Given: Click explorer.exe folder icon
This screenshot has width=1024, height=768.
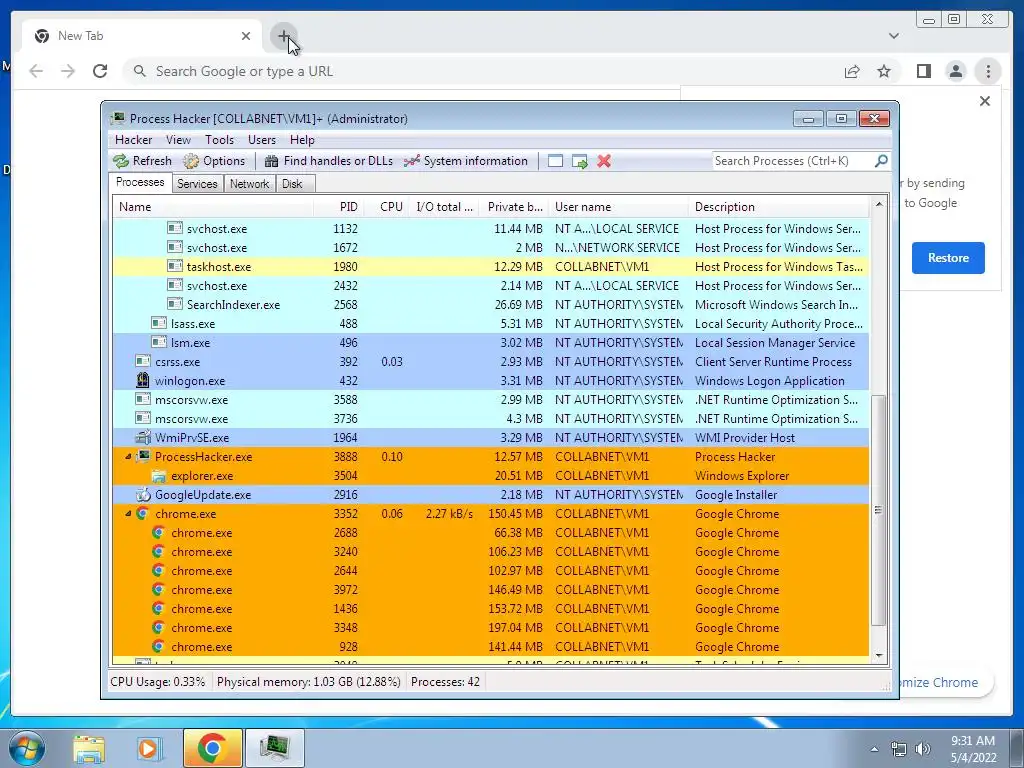Looking at the screenshot, I should (159, 475).
